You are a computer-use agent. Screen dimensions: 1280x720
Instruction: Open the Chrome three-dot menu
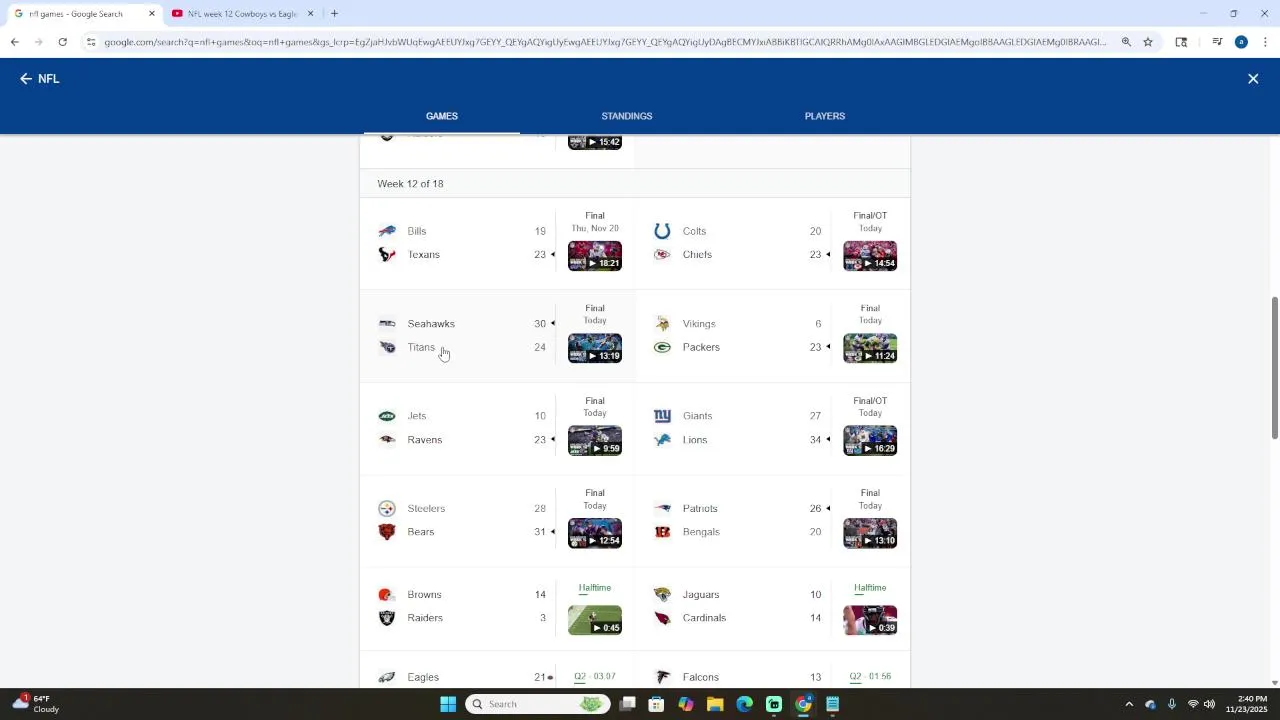click(1265, 42)
